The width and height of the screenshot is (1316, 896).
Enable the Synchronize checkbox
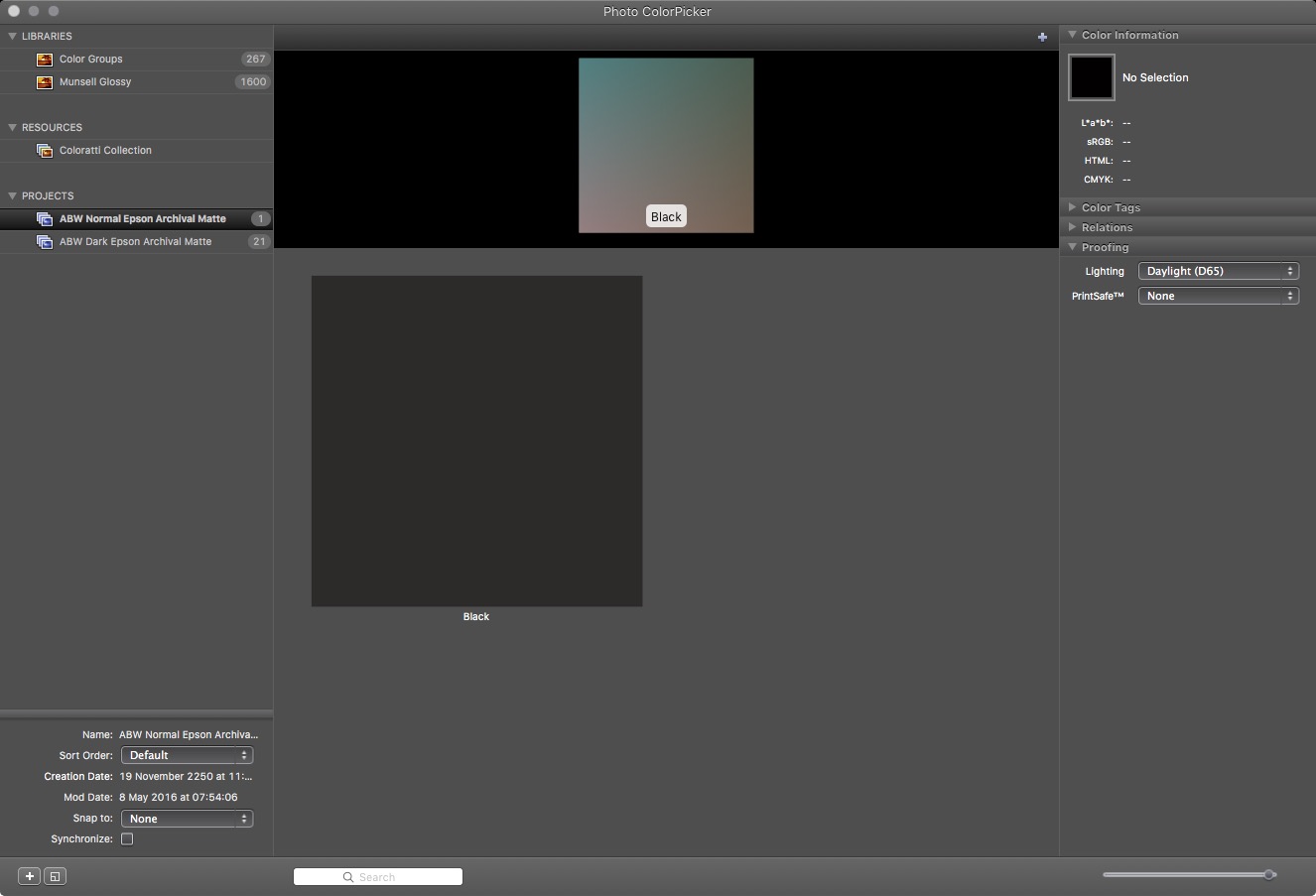[x=127, y=839]
